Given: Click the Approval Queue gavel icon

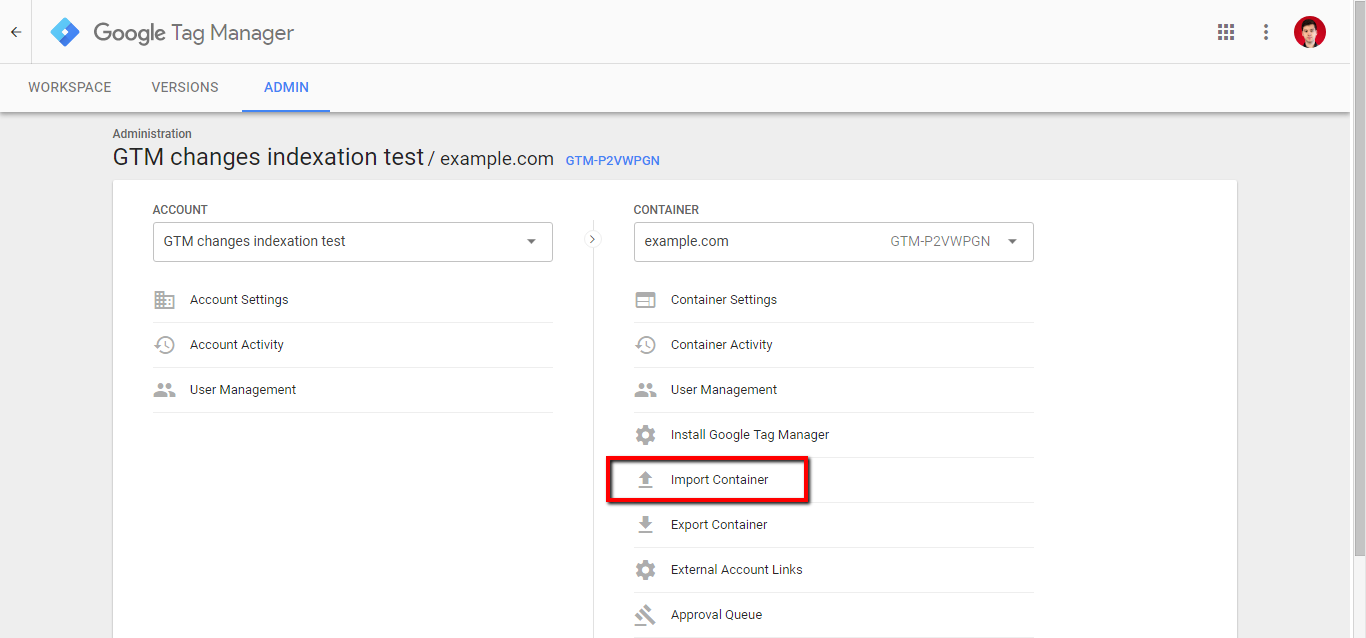Looking at the screenshot, I should [x=646, y=615].
